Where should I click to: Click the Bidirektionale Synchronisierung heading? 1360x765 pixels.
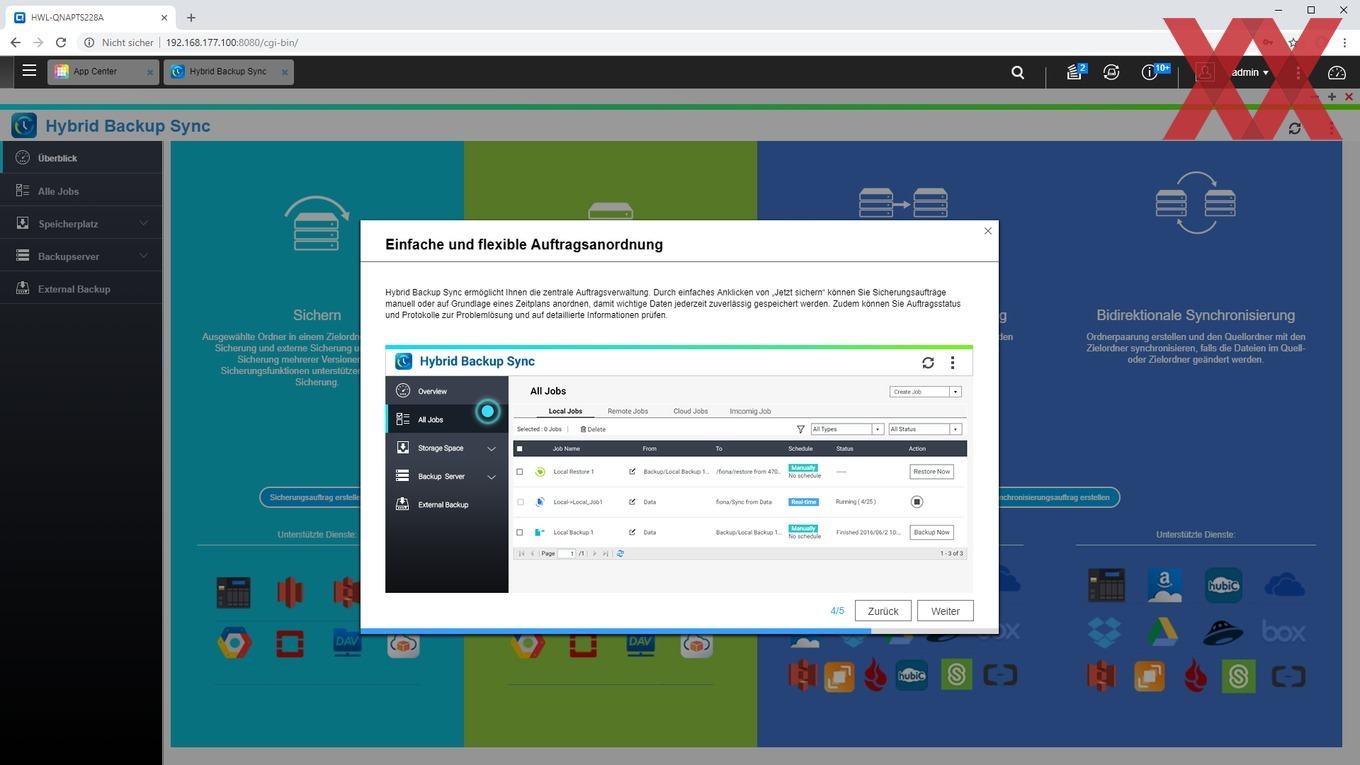(1195, 315)
